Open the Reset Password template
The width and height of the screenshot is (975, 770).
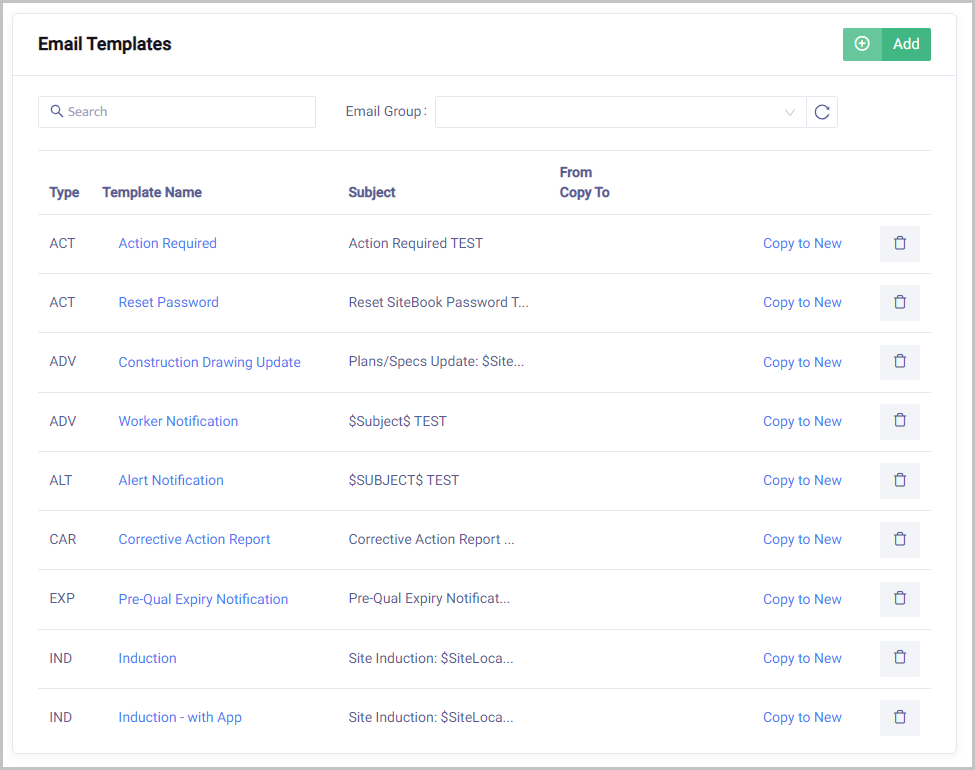(168, 302)
